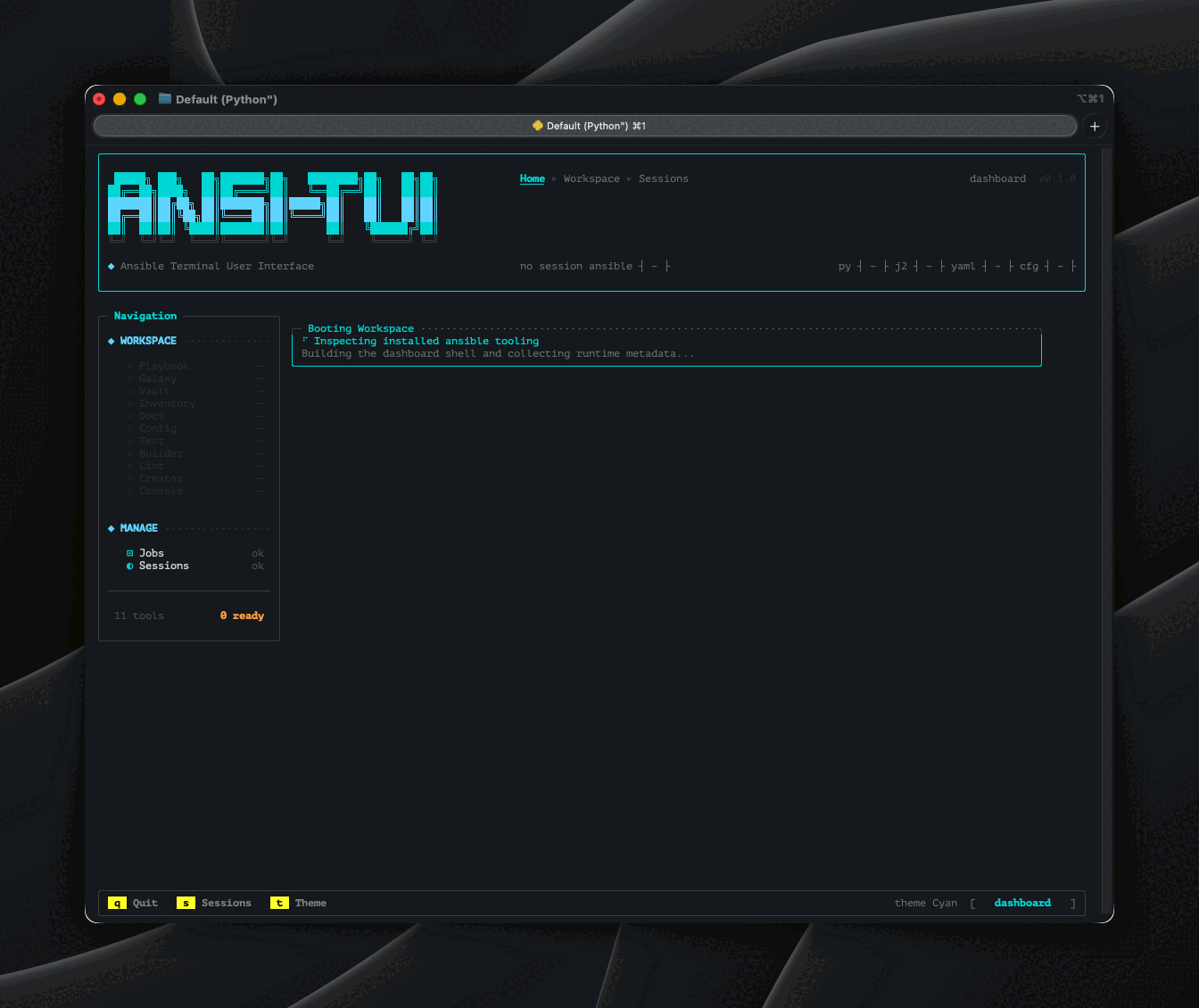This screenshot has width=1199, height=1008.
Task: Open the terminal tab plus button
Action: [1095, 126]
